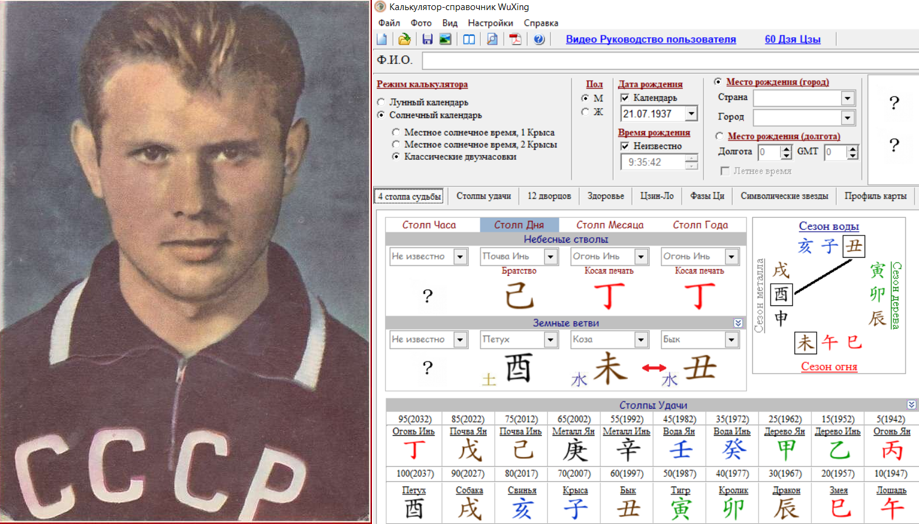919x527 pixels.
Task: Click the boxed 未 in the season diagram
Action: (x=805, y=343)
